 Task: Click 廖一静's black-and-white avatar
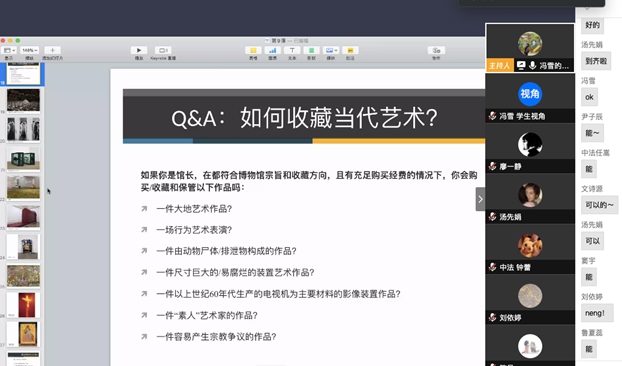tap(530, 144)
